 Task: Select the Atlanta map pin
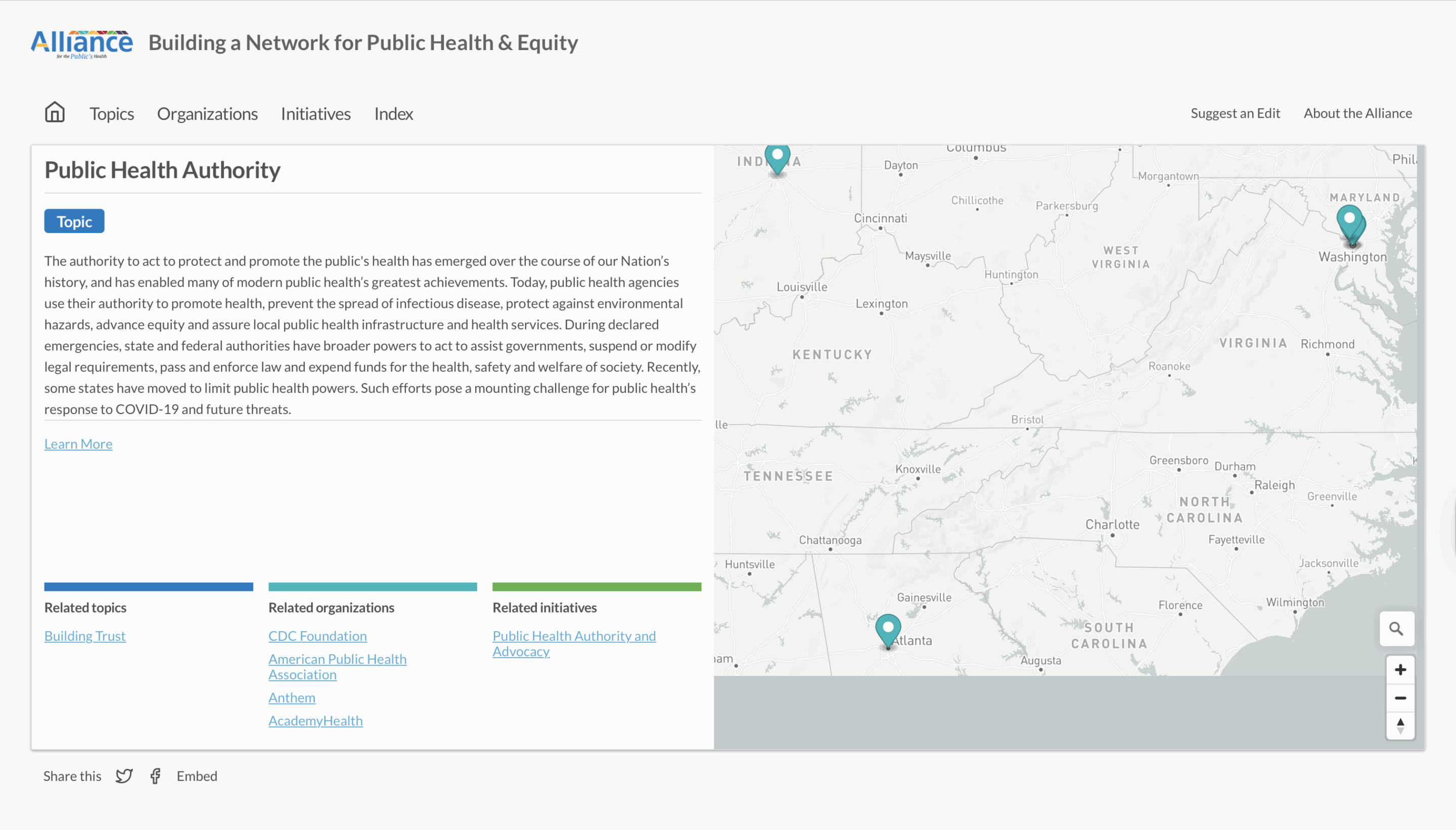click(888, 630)
